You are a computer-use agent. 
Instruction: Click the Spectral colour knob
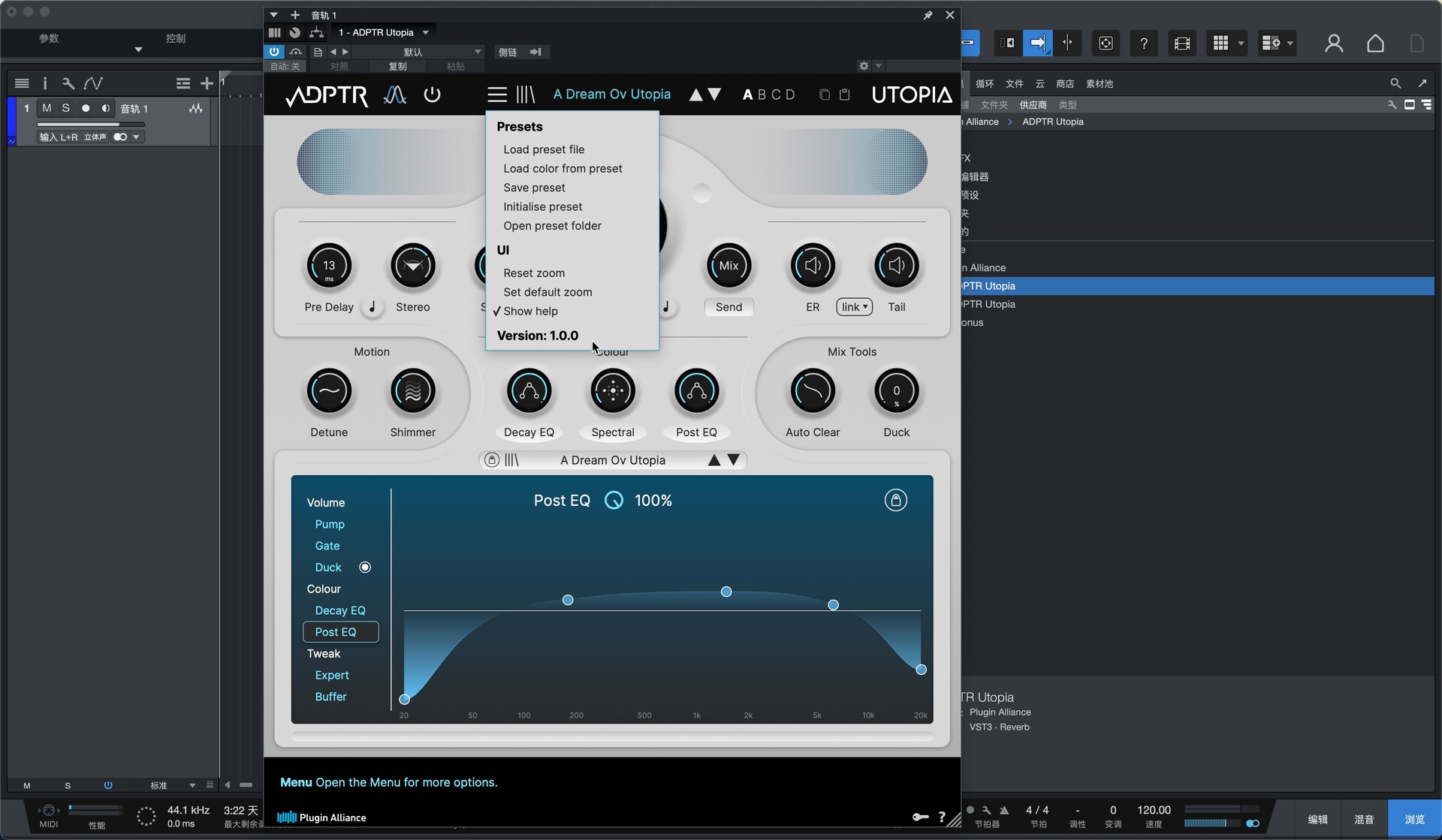click(x=613, y=391)
